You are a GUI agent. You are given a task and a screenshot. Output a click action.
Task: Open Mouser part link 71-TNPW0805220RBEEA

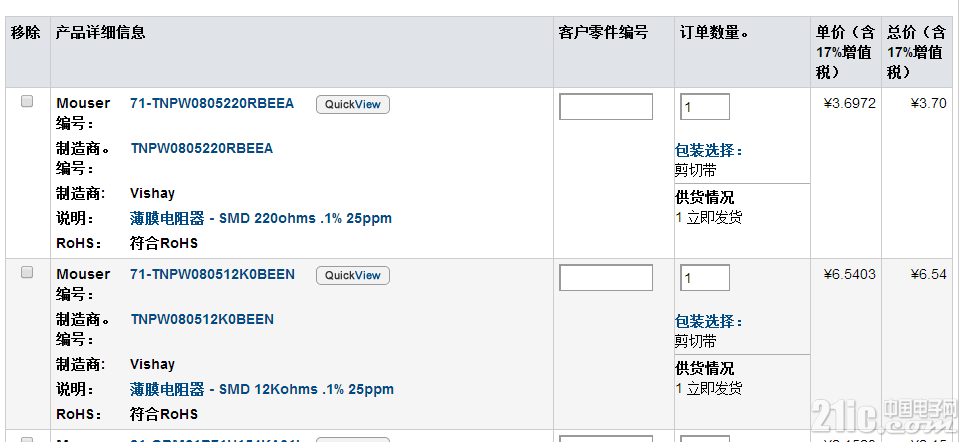(212, 103)
